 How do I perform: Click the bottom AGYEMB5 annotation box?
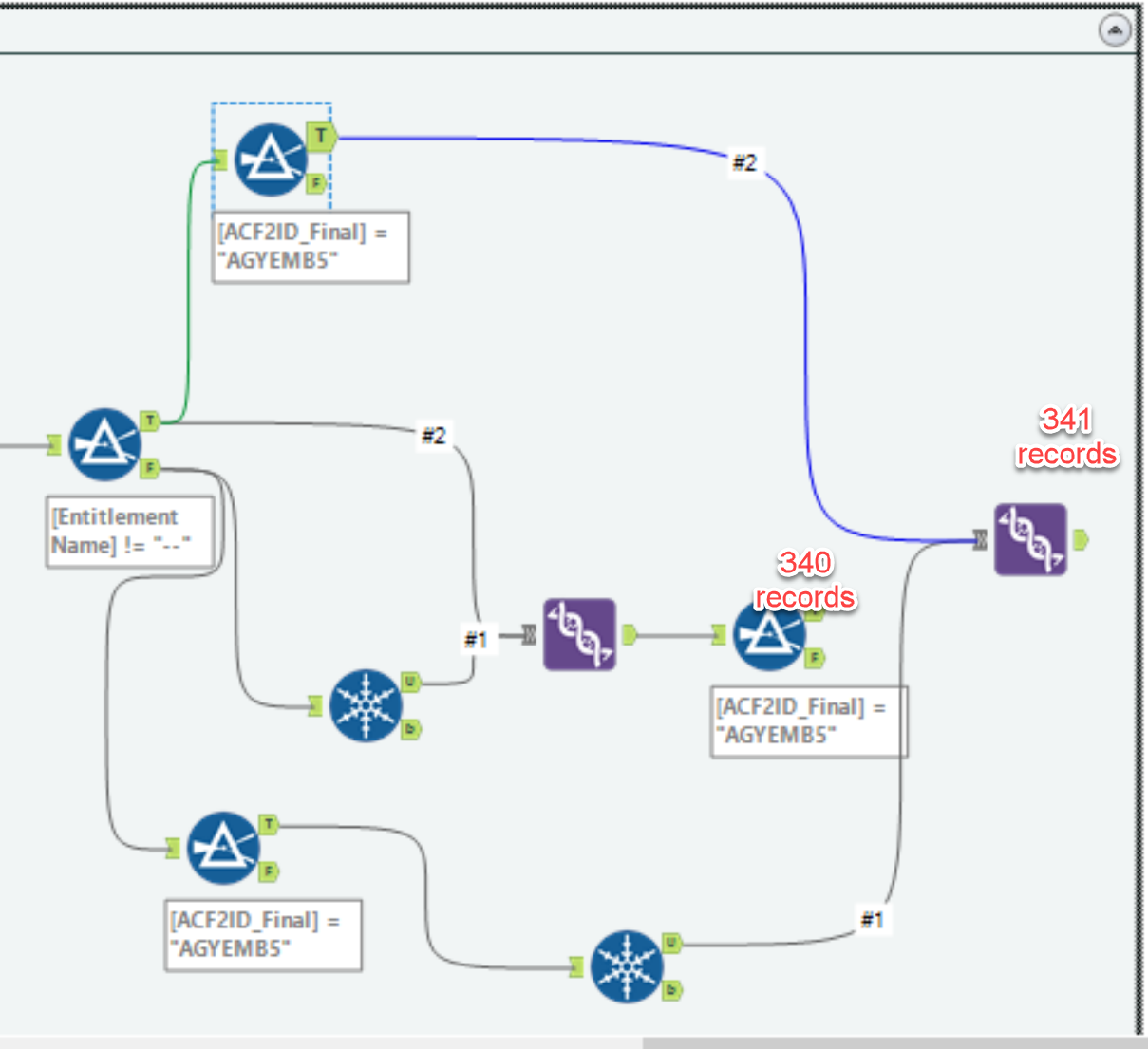[263, 933]
